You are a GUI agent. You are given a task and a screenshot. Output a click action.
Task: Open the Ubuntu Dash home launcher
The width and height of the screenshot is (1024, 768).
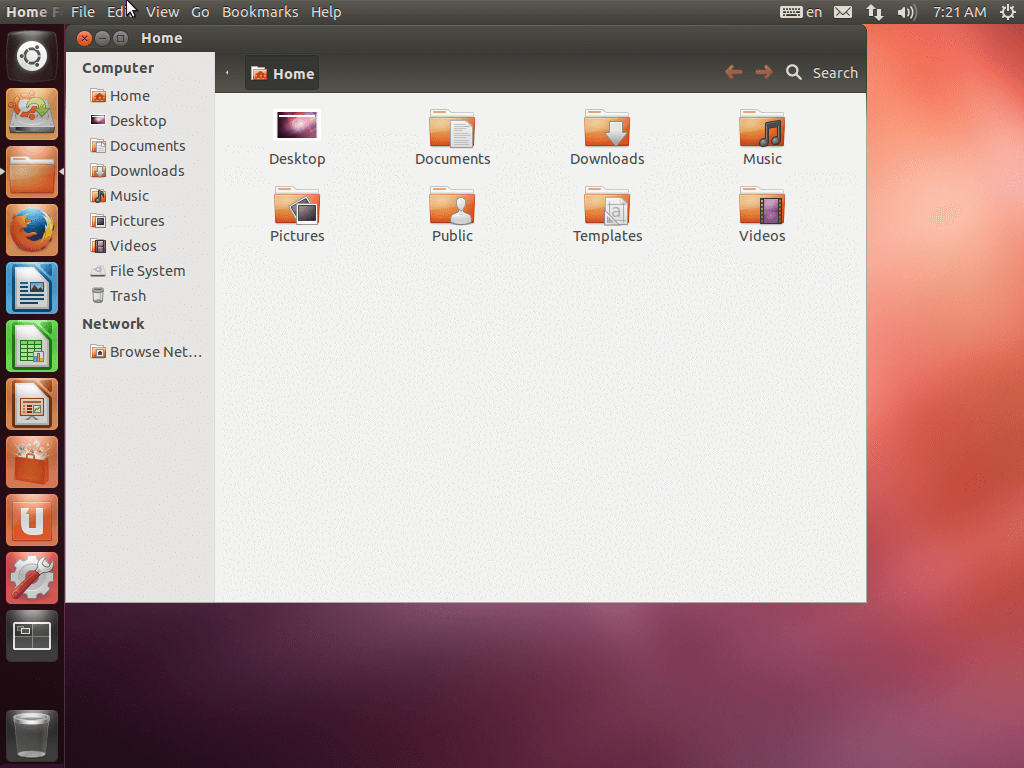[x=32, y=56]
